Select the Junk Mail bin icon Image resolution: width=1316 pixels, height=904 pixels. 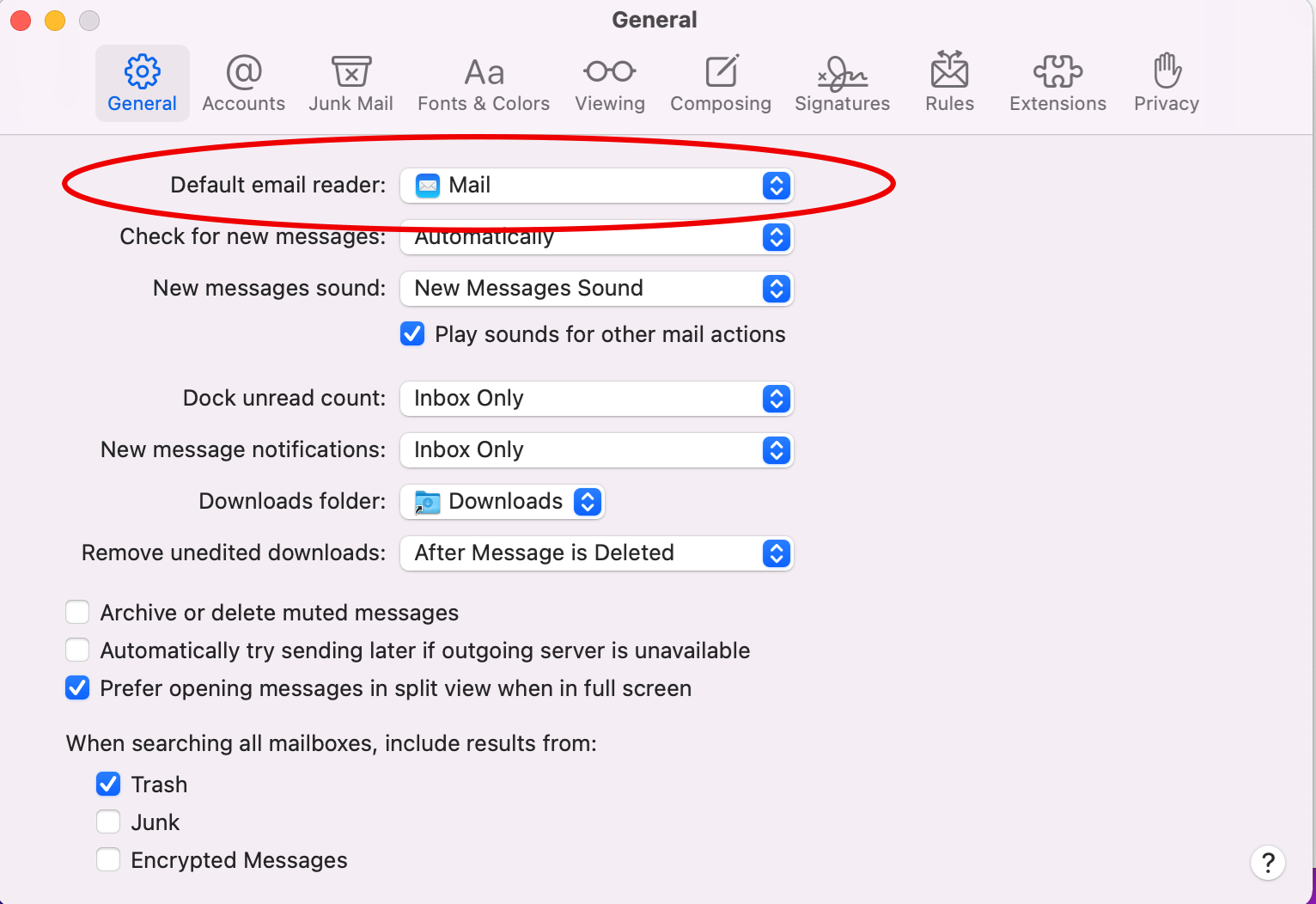(351, 72)
